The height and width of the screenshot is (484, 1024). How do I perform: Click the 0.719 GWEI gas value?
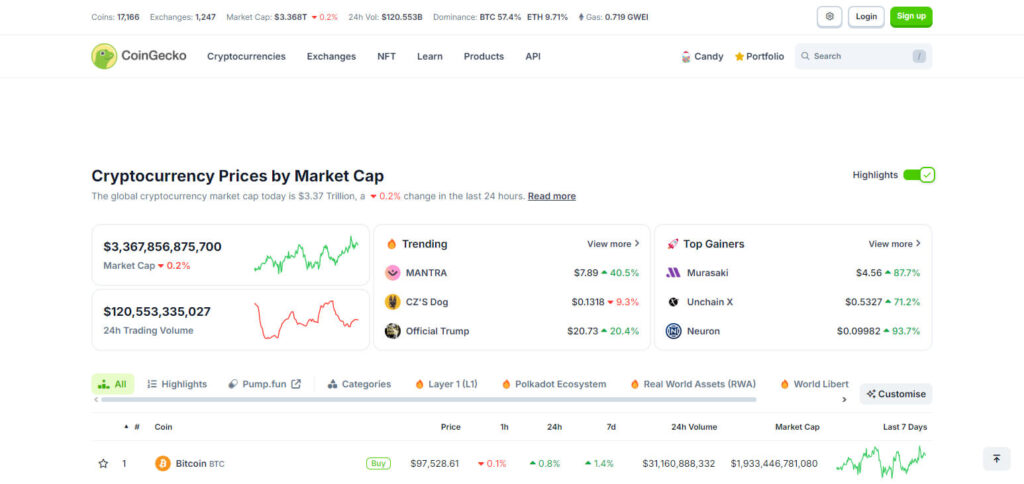(x=626, y=17)
